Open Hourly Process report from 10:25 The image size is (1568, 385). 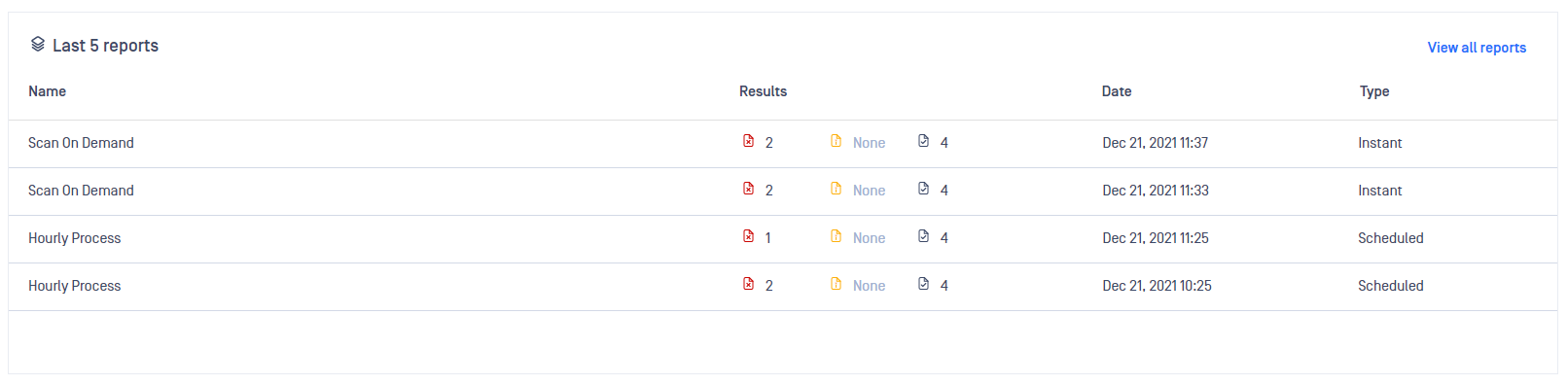click(x=75, y=286)
